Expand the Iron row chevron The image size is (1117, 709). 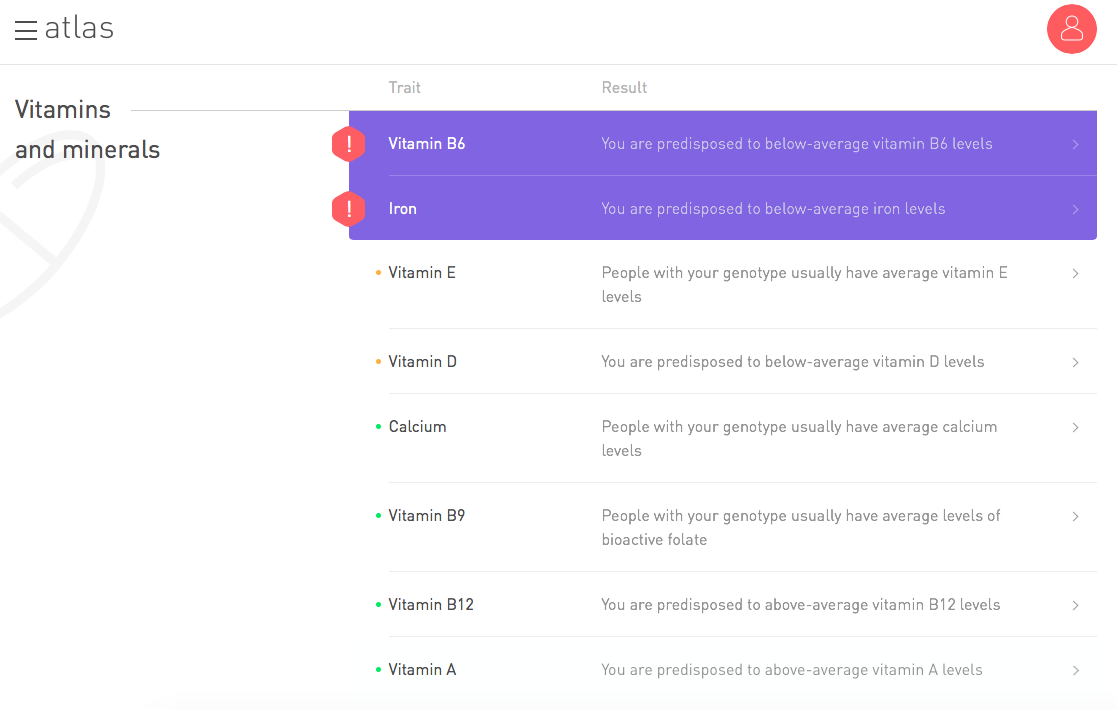click(1075, 209)
